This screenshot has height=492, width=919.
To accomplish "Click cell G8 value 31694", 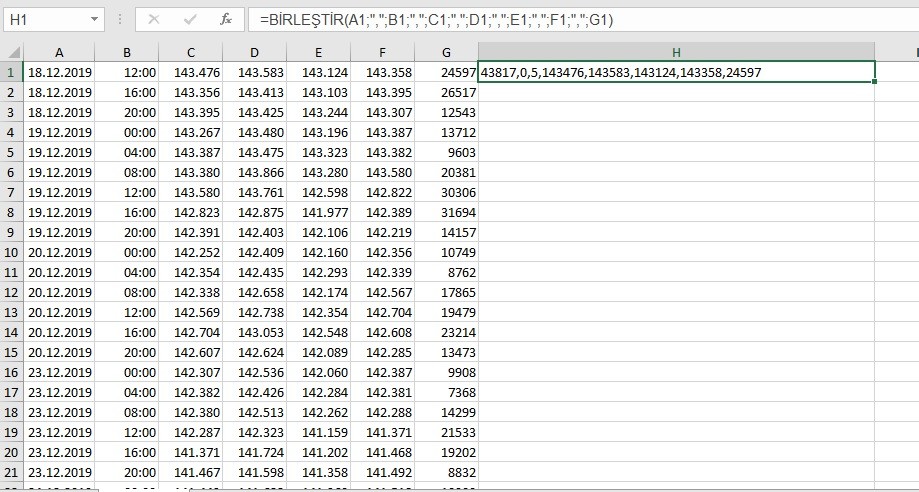I will pos(447,212).
